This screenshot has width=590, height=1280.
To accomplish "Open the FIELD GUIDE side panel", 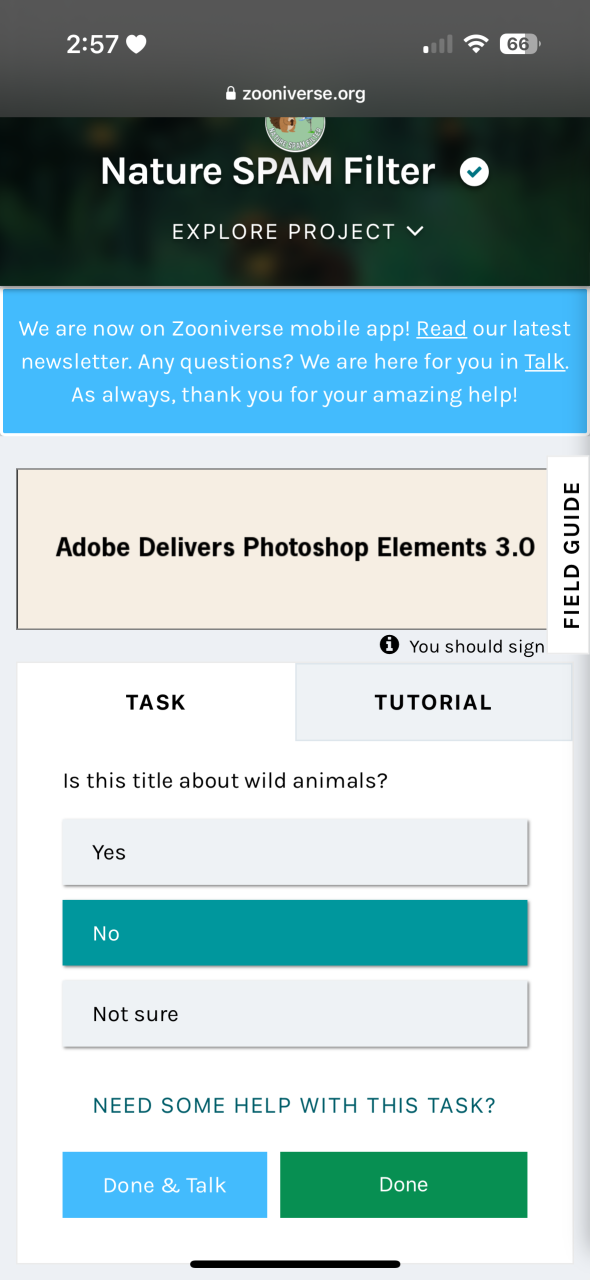I will click(x=570, y=555).
